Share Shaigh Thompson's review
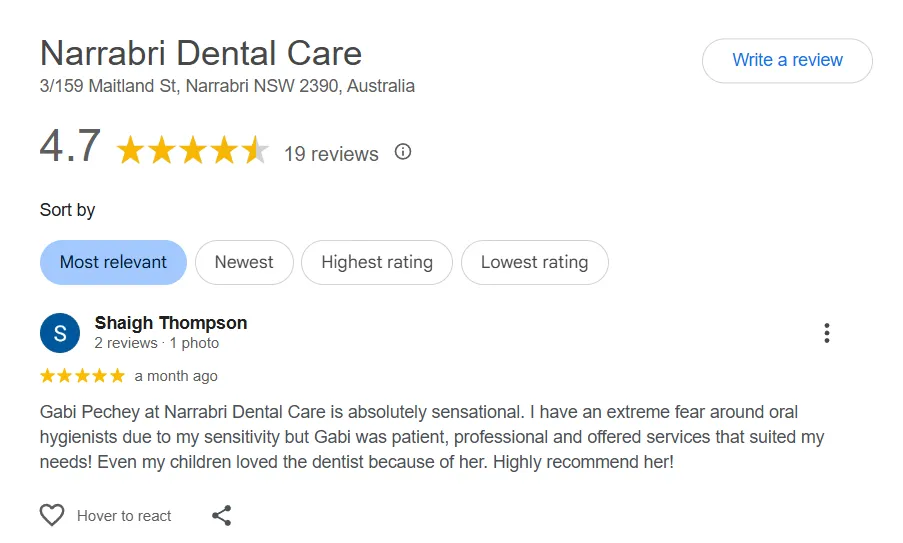903x543 pixels. point(222,515)
